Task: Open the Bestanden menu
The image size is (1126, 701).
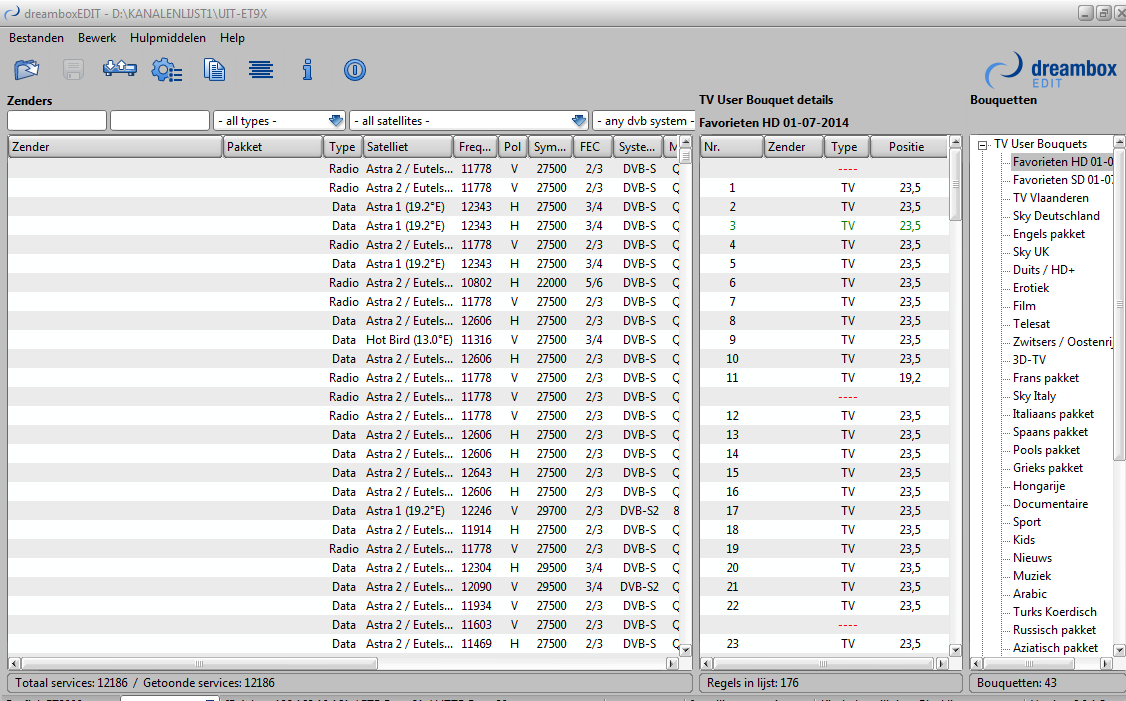Action: 37,38
